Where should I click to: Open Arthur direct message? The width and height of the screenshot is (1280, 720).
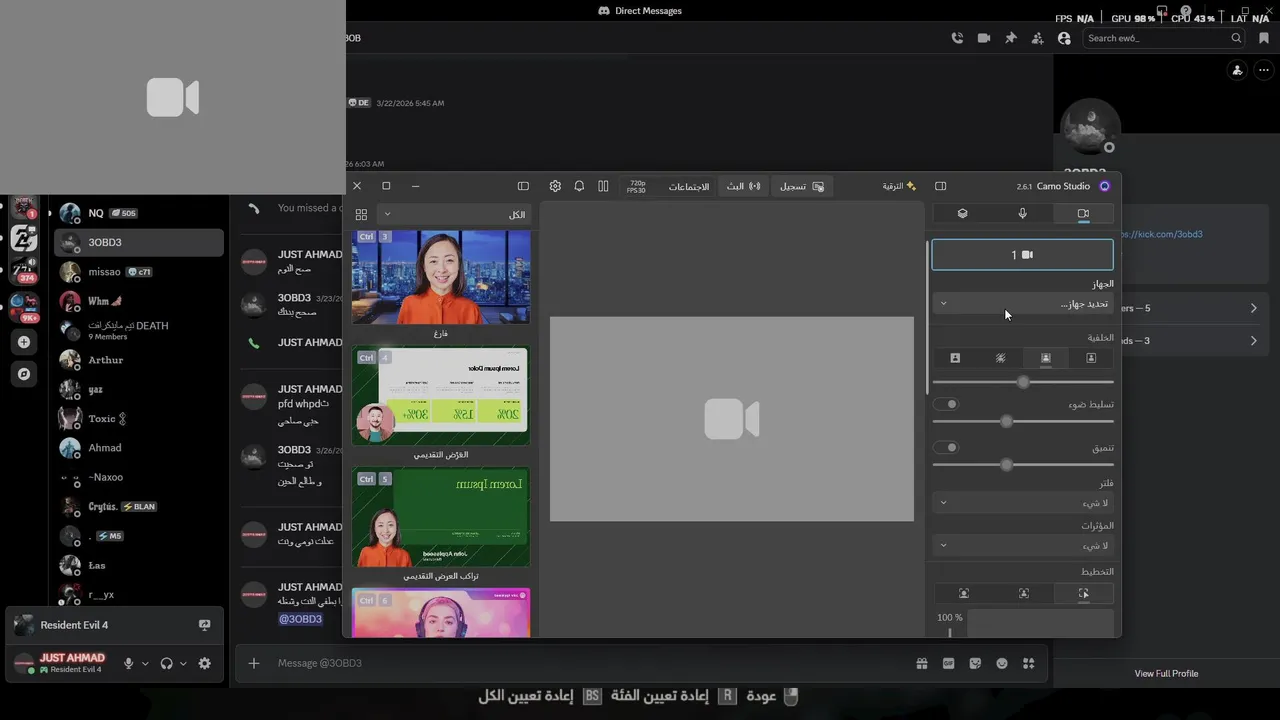[139, 360]
